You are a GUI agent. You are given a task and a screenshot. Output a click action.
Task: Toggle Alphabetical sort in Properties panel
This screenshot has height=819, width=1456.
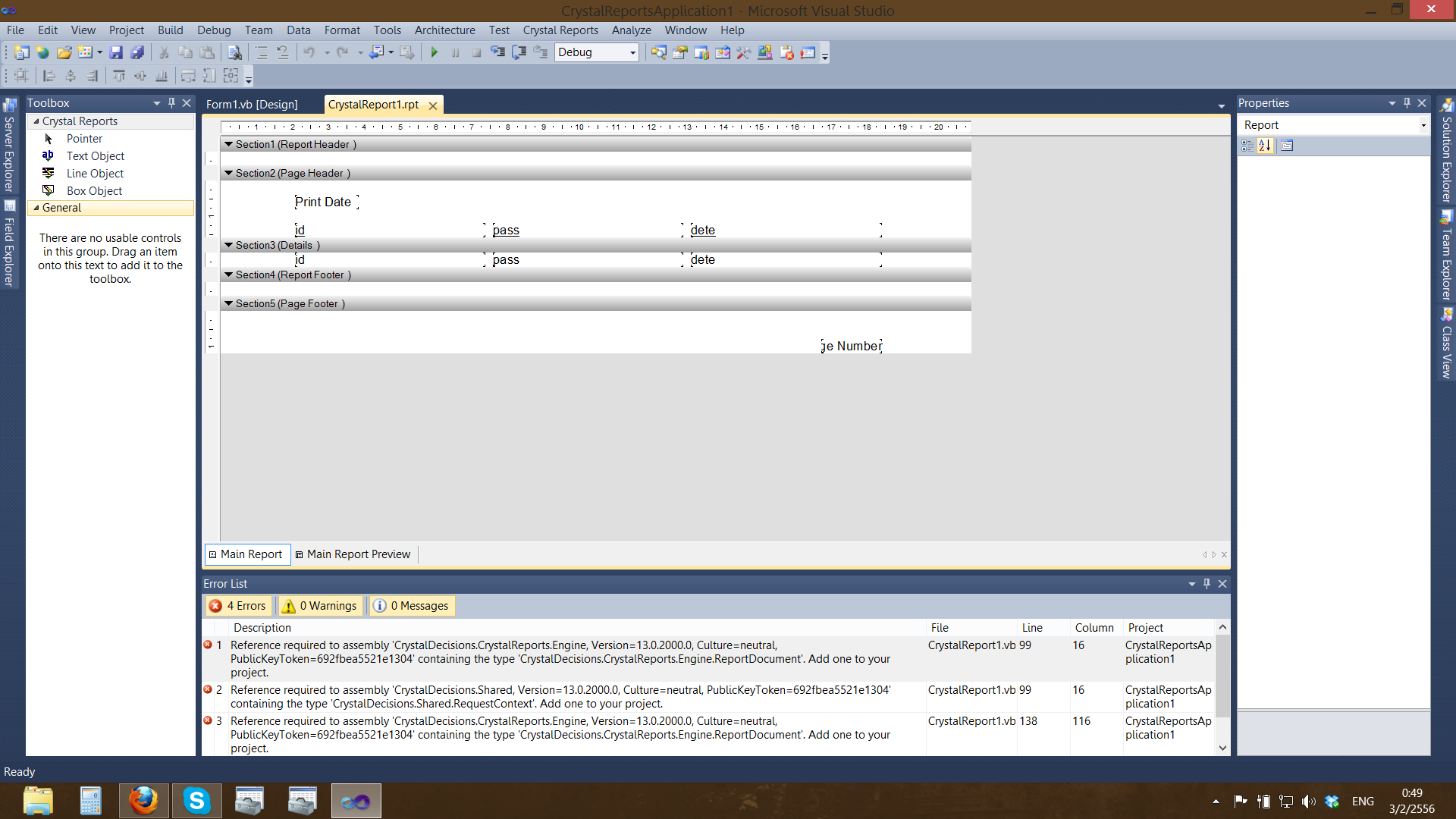(x=1265, y=146)
